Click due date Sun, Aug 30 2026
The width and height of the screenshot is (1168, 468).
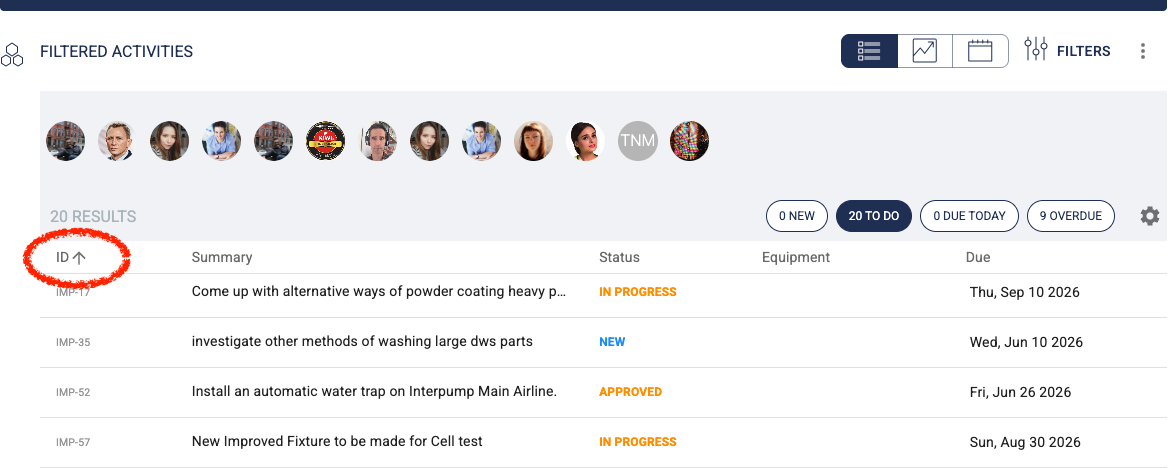pyautogui.click(x=1025, y=442)
